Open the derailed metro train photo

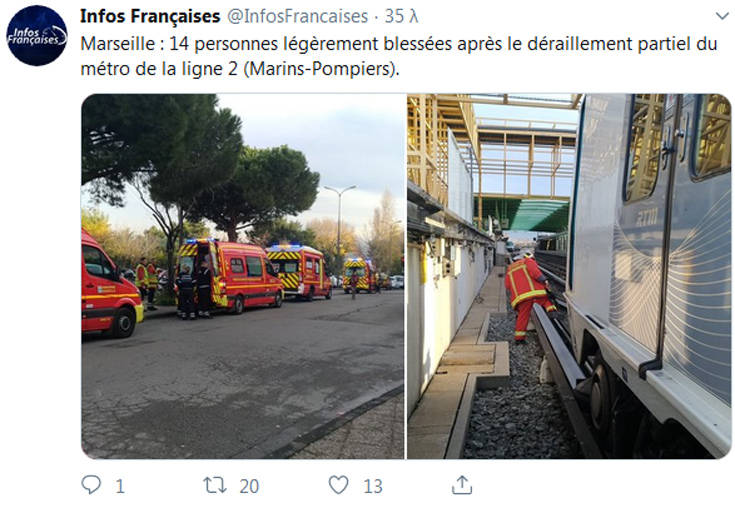click(569, 276)
